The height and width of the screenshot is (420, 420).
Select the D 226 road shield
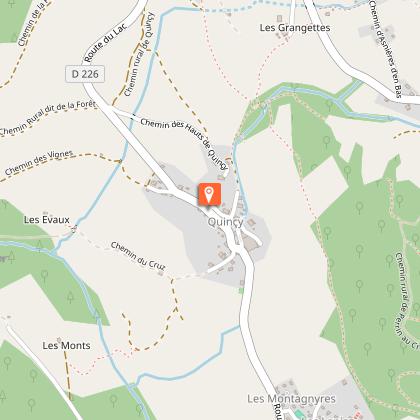85,74
